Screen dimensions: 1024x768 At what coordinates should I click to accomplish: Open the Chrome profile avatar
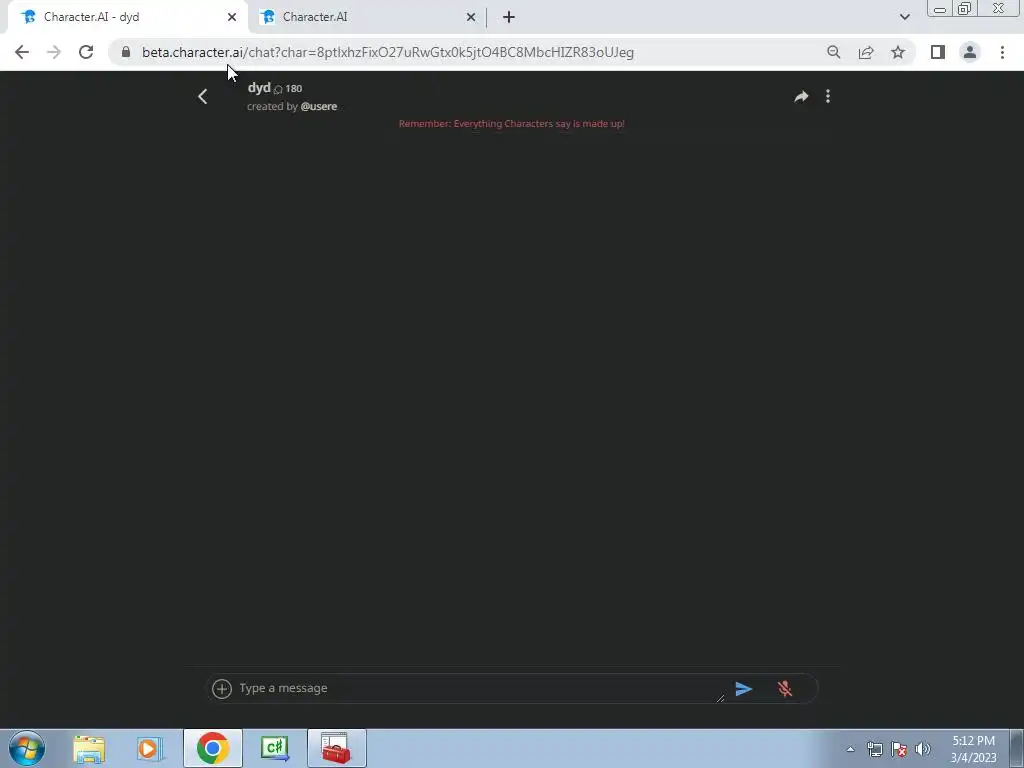pos(970,52)
